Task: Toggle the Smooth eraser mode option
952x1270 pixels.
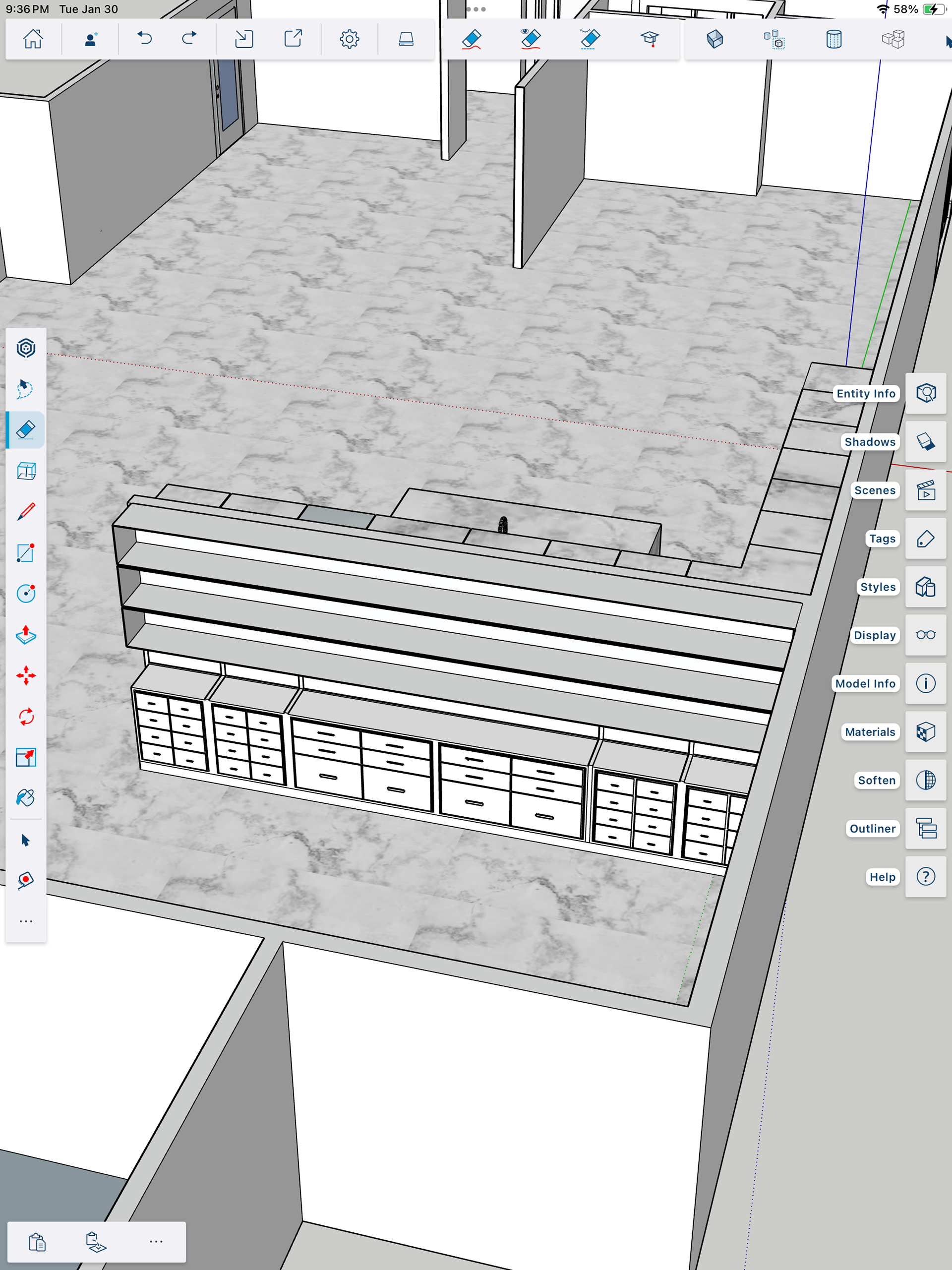Action: (590, 39)
